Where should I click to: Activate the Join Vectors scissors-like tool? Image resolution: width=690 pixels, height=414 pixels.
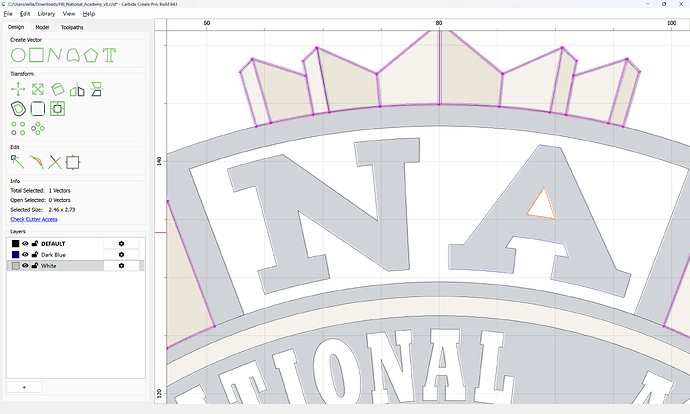point(55,162)
